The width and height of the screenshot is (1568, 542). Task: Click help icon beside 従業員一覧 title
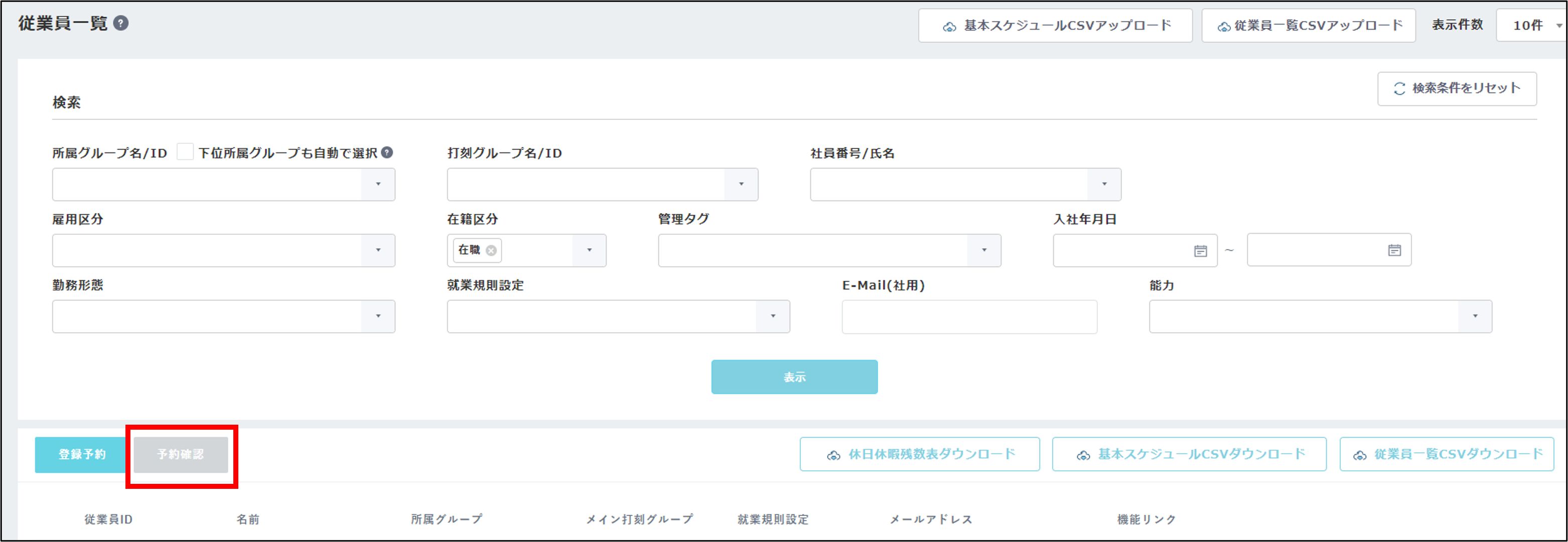point(121,23)
